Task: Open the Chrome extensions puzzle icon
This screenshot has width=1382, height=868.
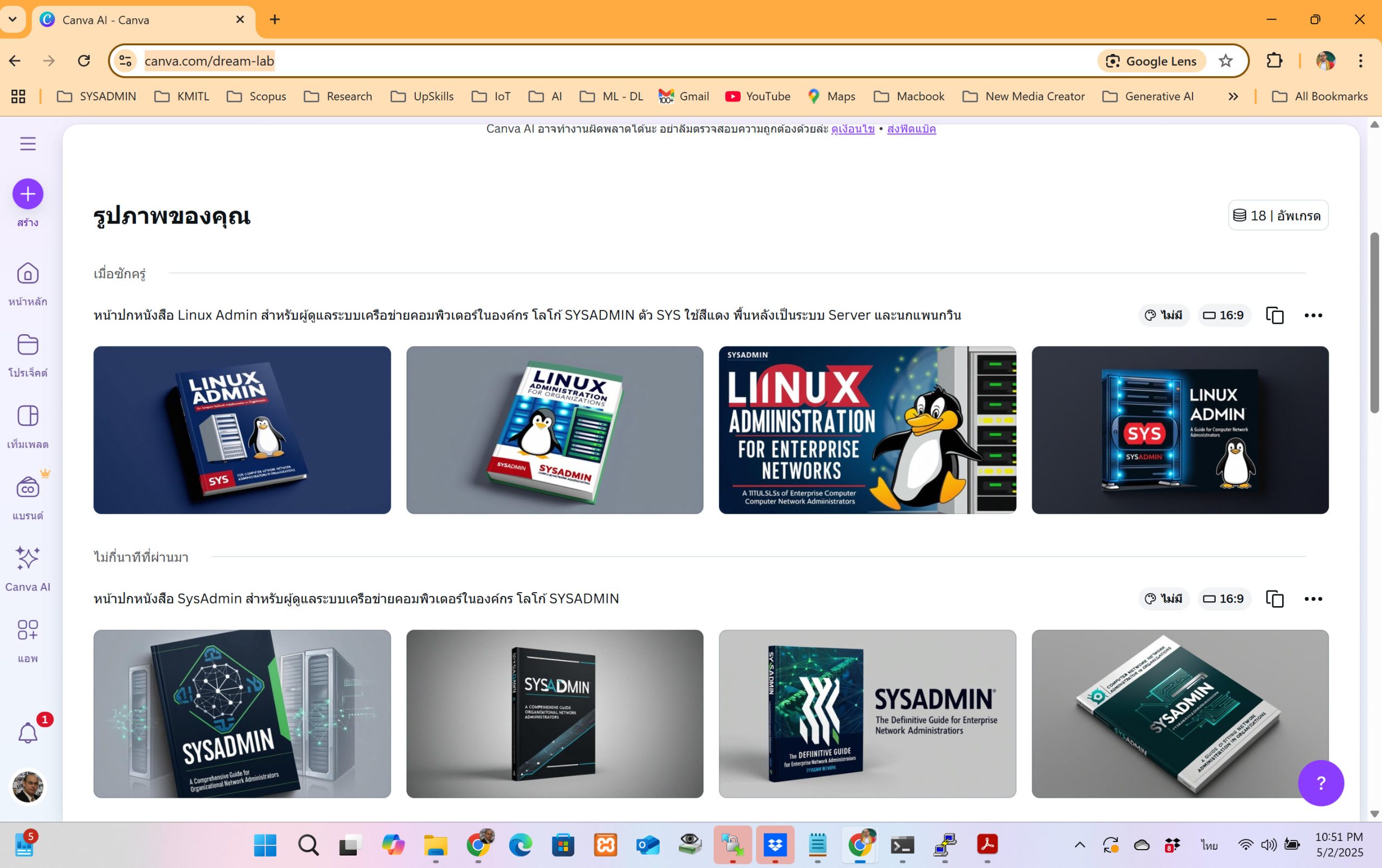Action: pos(1274,61)
